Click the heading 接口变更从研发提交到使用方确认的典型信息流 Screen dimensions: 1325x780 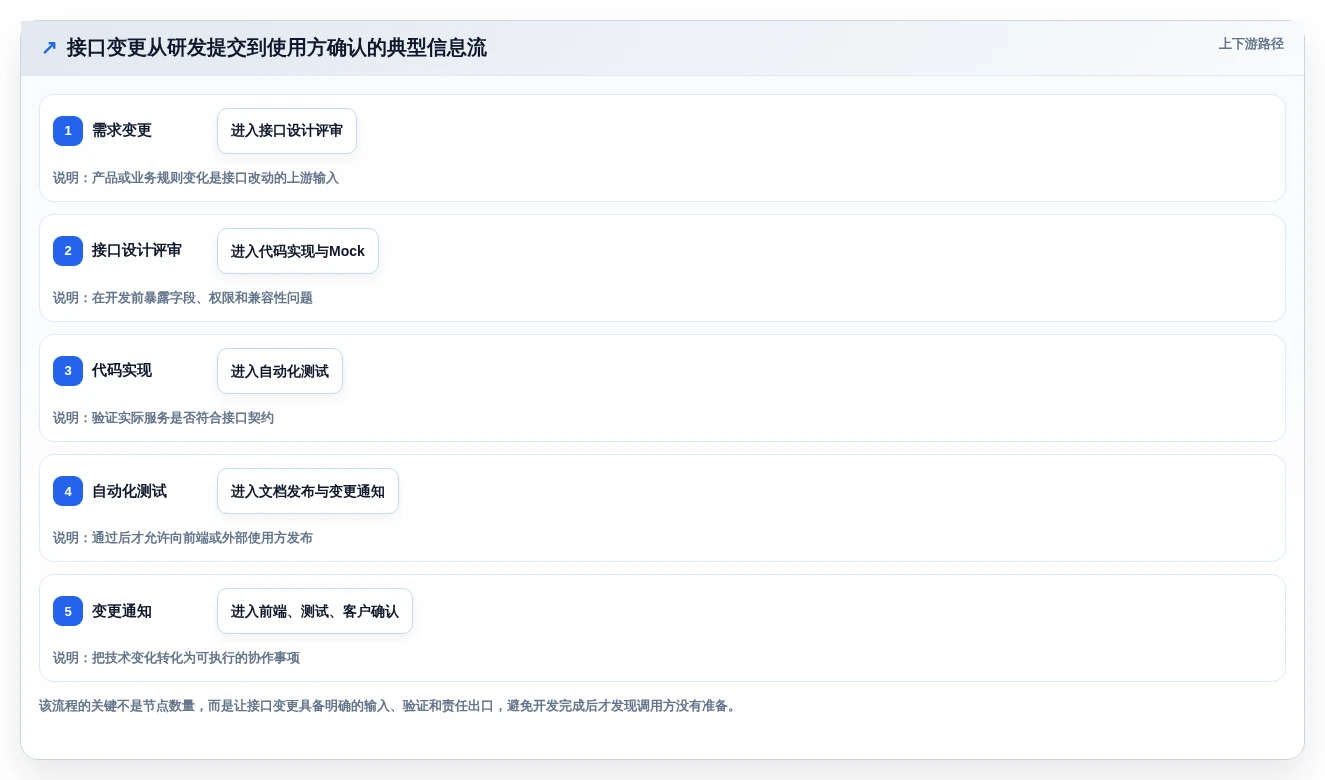pyautogui.click(x=277, y=48)
